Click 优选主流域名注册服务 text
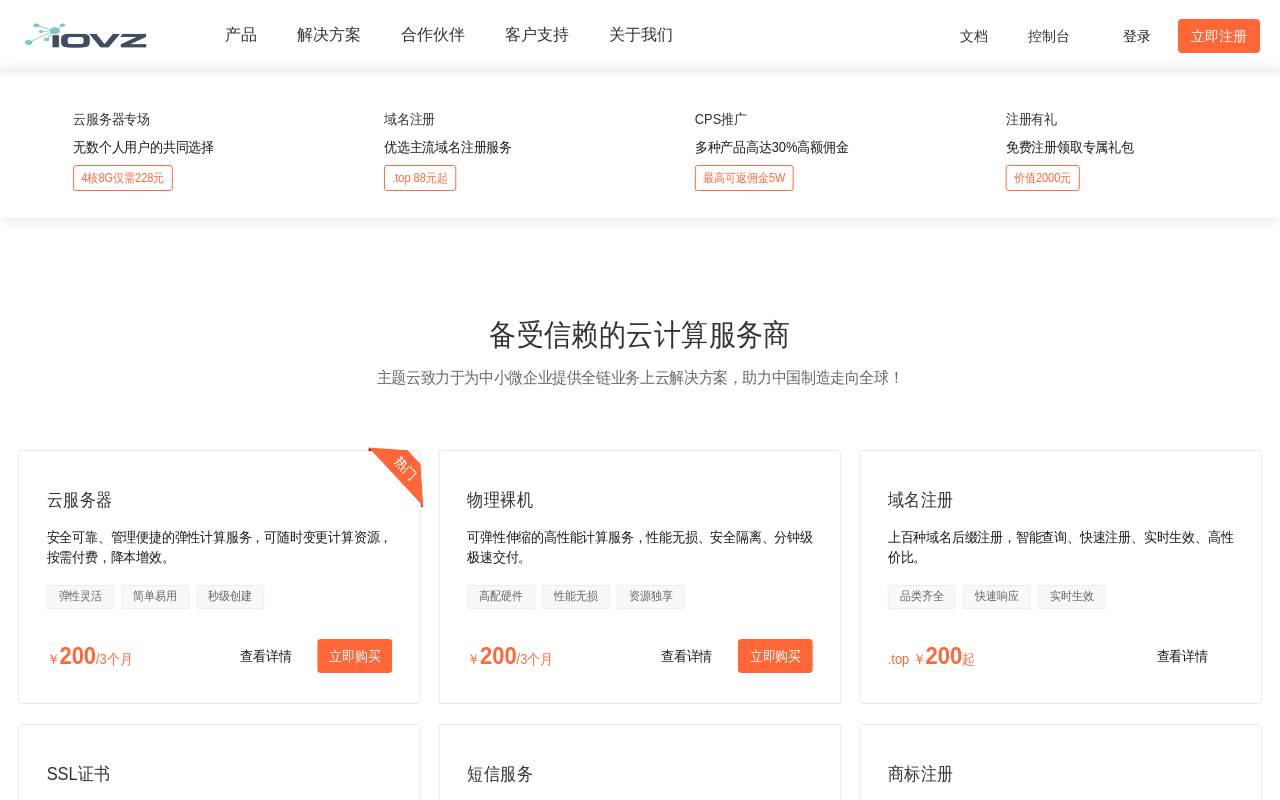 coord(448,147)
